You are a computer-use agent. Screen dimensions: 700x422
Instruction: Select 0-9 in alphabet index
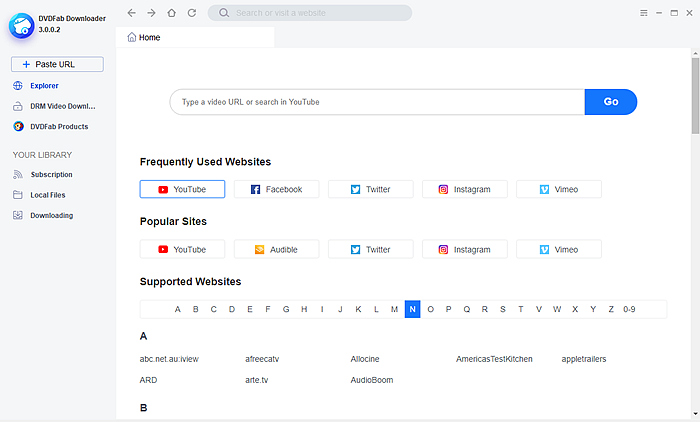[629, 309]
